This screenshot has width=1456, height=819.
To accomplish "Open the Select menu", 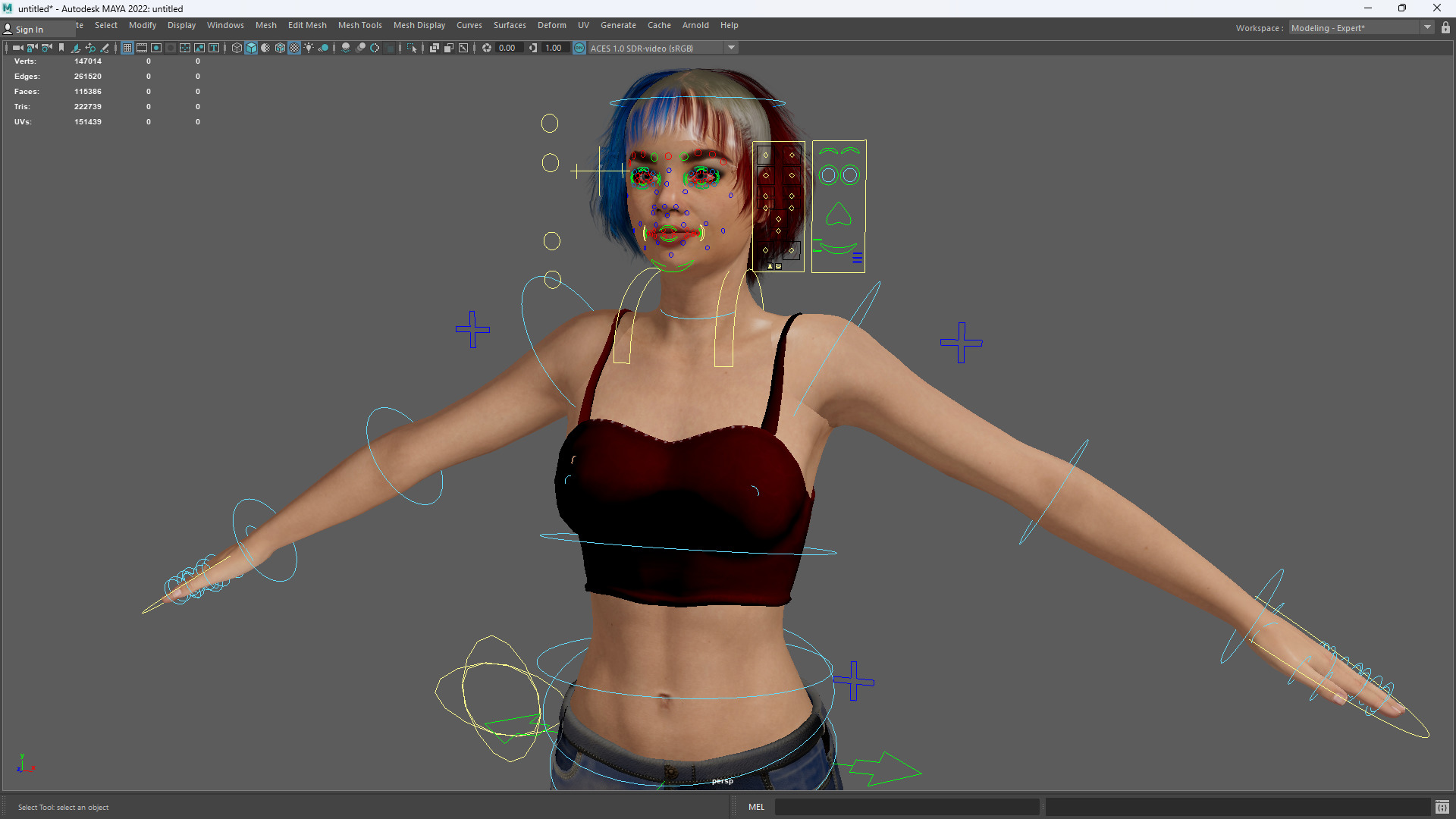I will [x=106, y=25].
